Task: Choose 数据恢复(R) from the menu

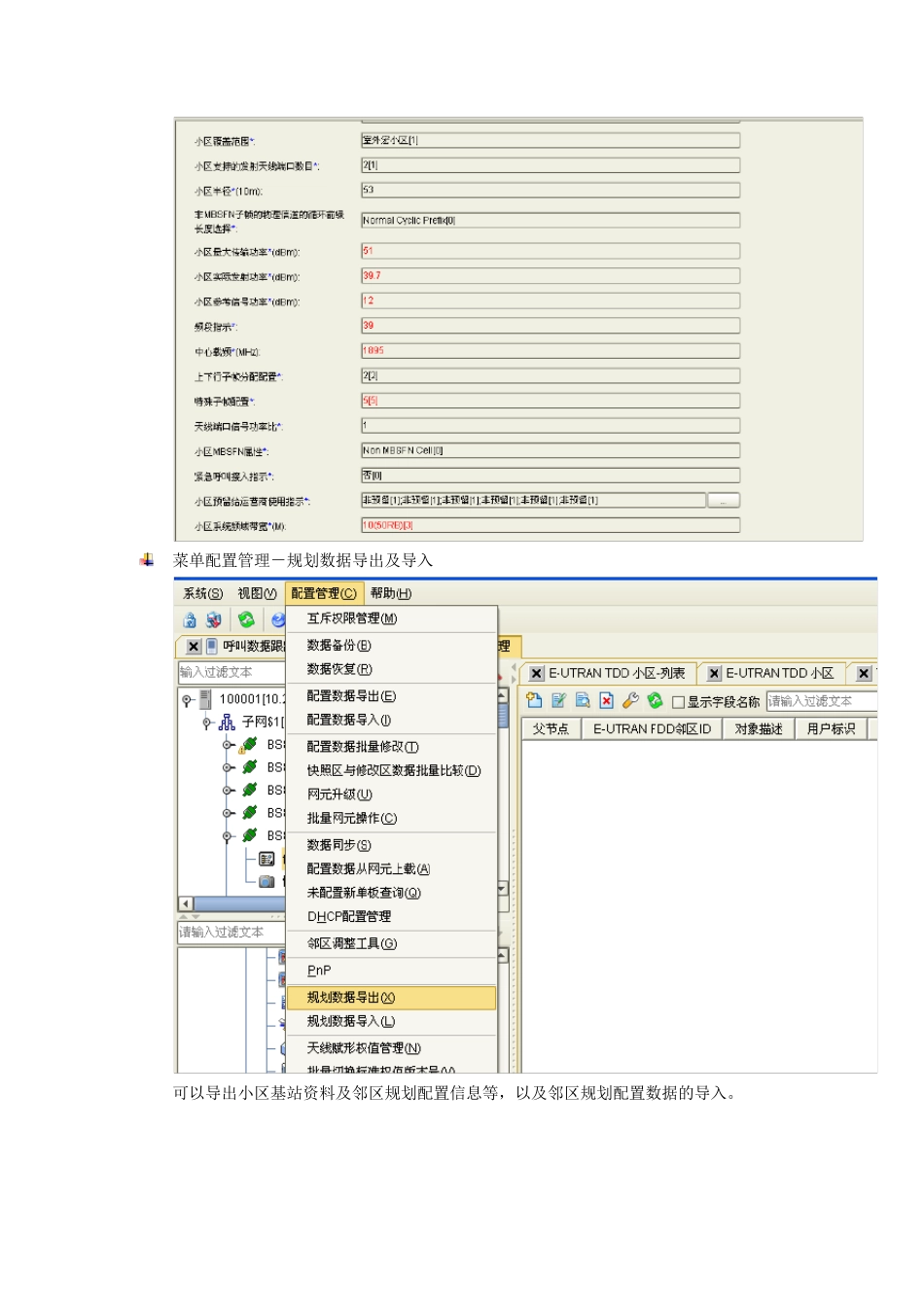Action: [391, 669]
